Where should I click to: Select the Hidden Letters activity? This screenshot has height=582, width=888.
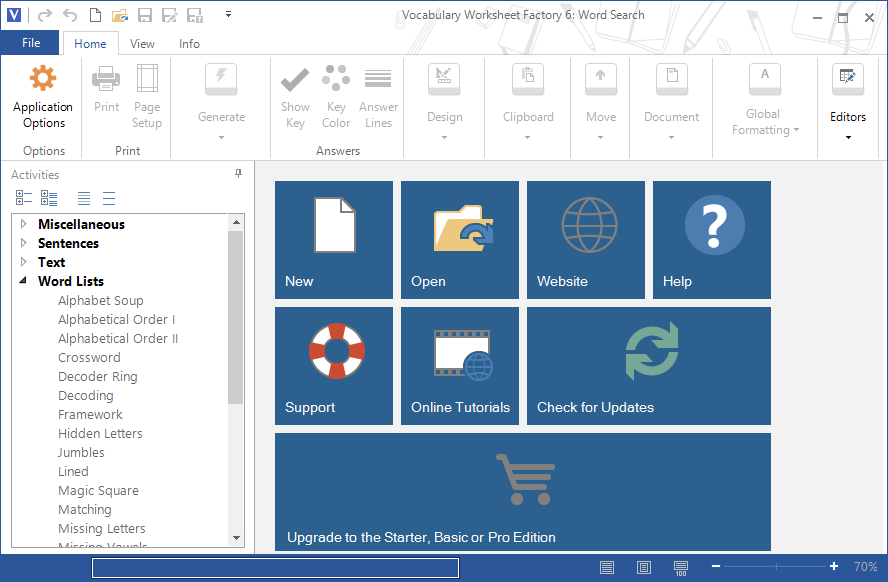pos(100,433)
